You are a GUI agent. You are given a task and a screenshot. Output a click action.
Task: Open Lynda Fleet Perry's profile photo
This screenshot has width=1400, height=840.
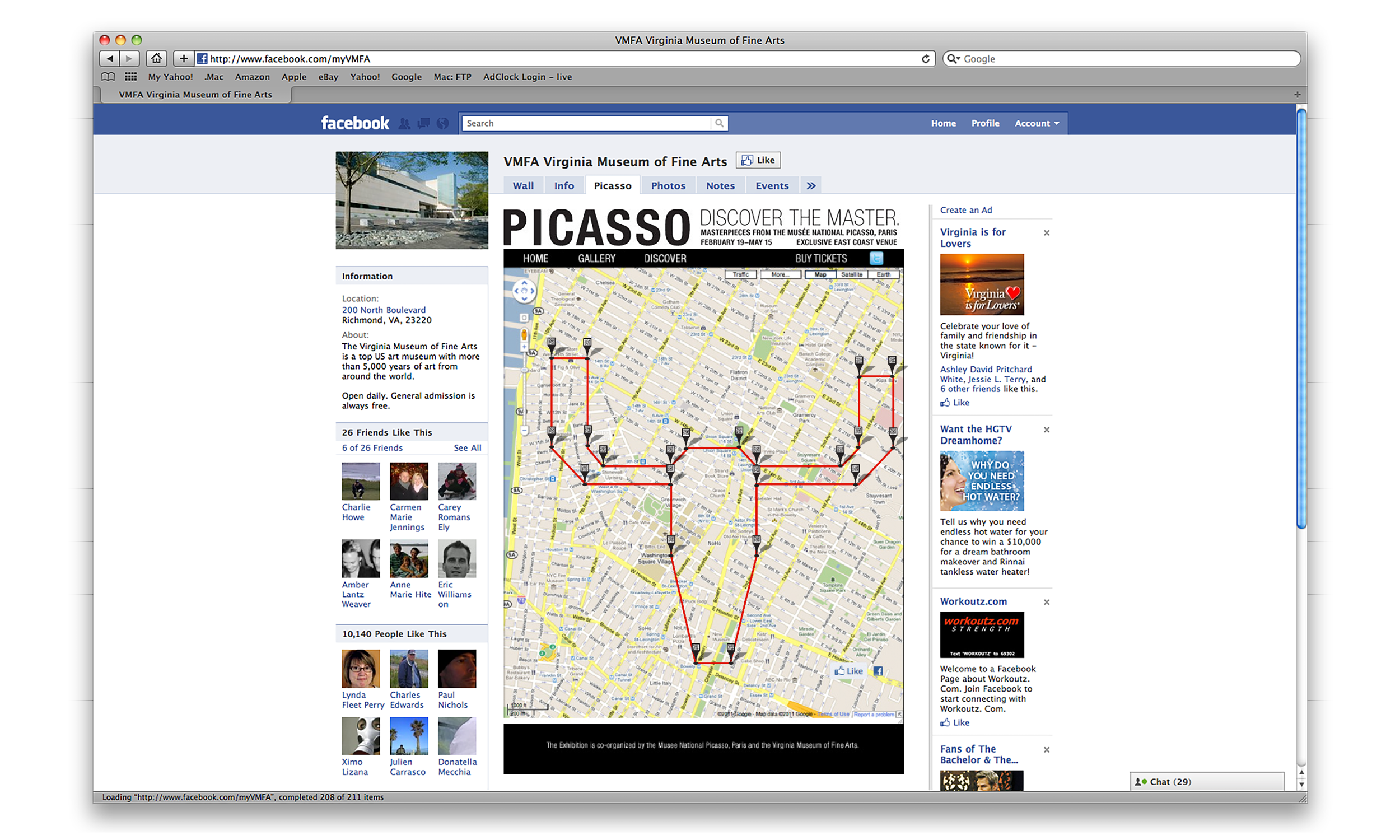pos(361,669)
